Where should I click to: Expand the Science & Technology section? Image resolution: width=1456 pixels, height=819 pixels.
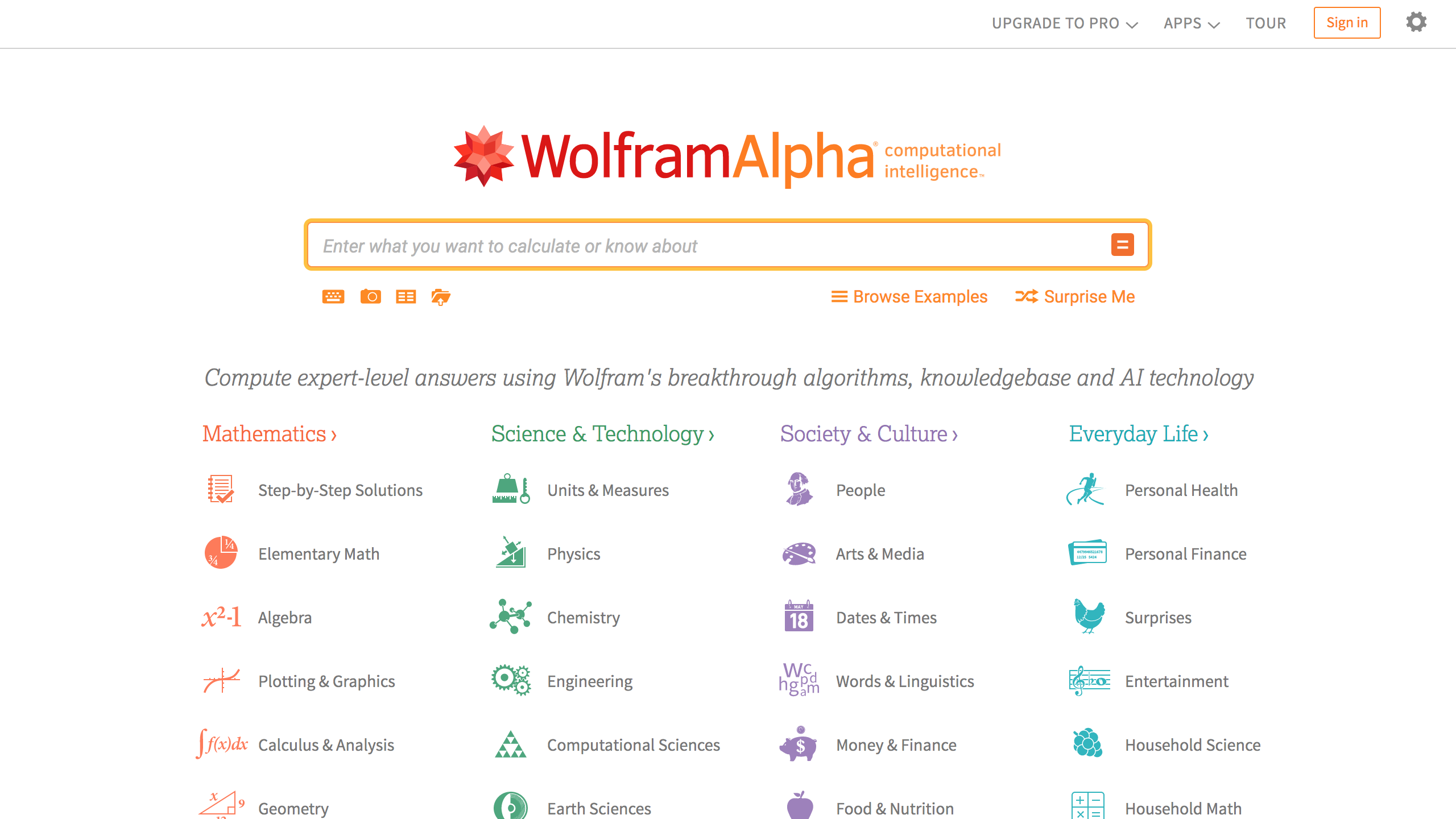[x=601, y=433]
